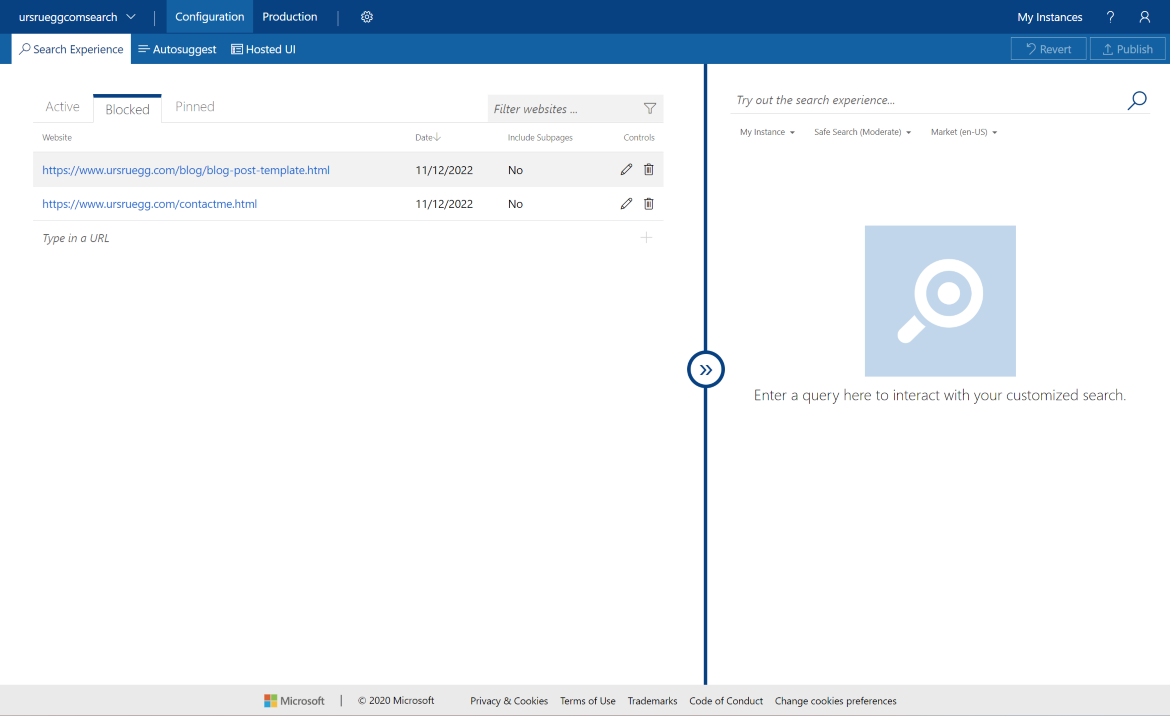Sort by Date column header
1170x716 pixels.
click(428, 137)
